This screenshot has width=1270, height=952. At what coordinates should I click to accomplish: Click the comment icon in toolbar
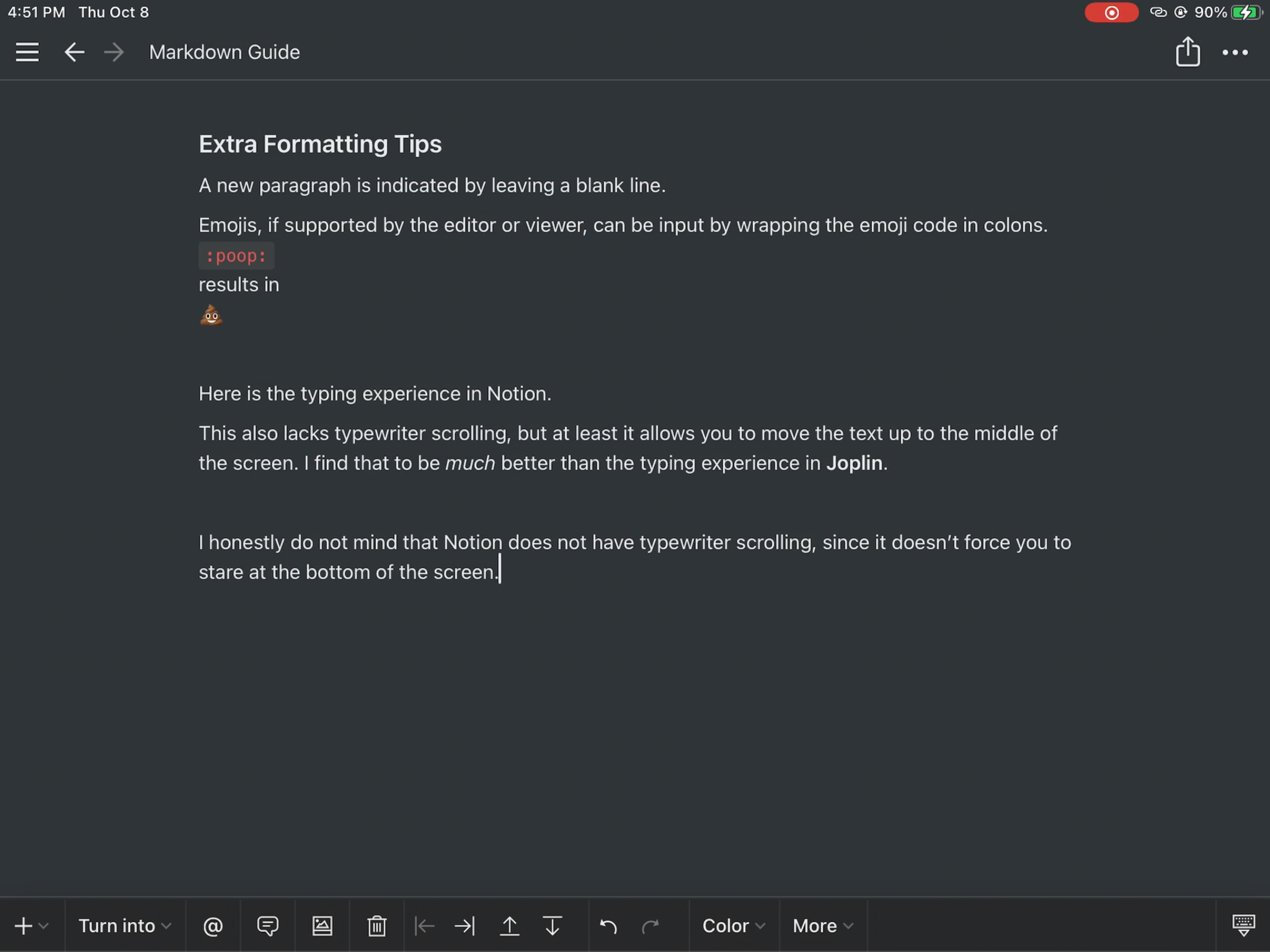pyautogui.click(x=267, y=925)
